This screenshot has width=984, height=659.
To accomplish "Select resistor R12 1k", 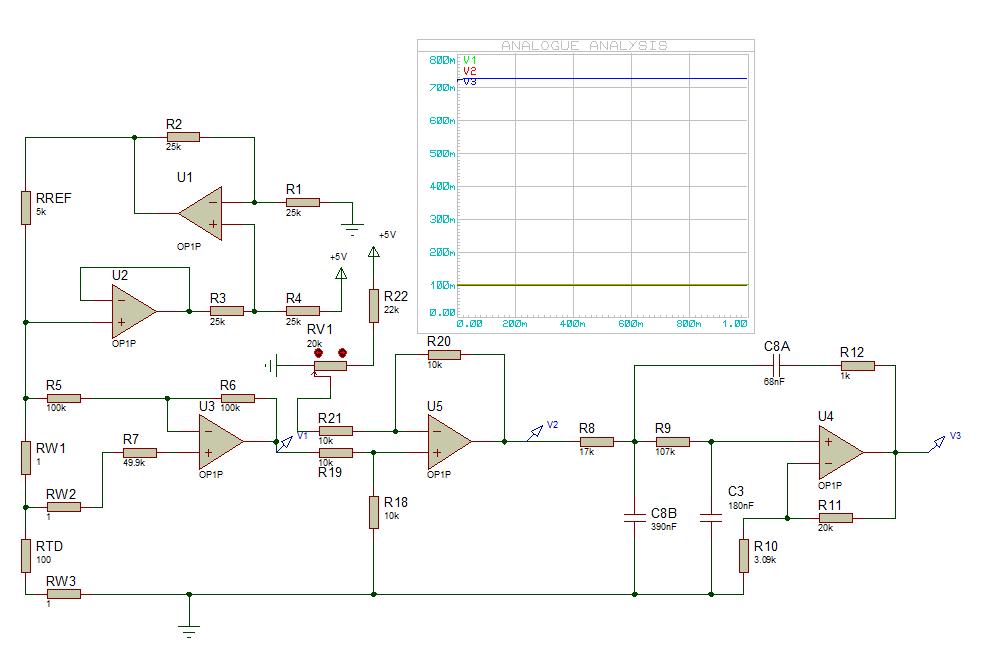I will coord(857,365).
